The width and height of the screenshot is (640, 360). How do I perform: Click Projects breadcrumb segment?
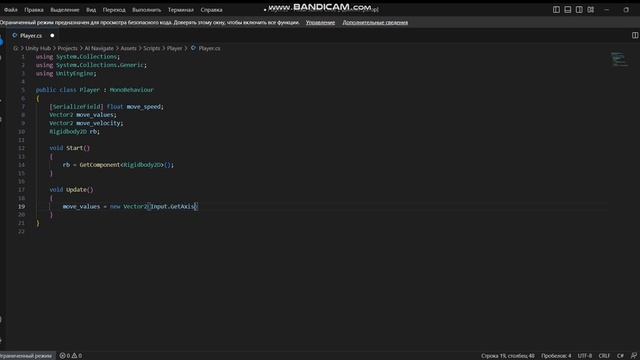point(67,48)
